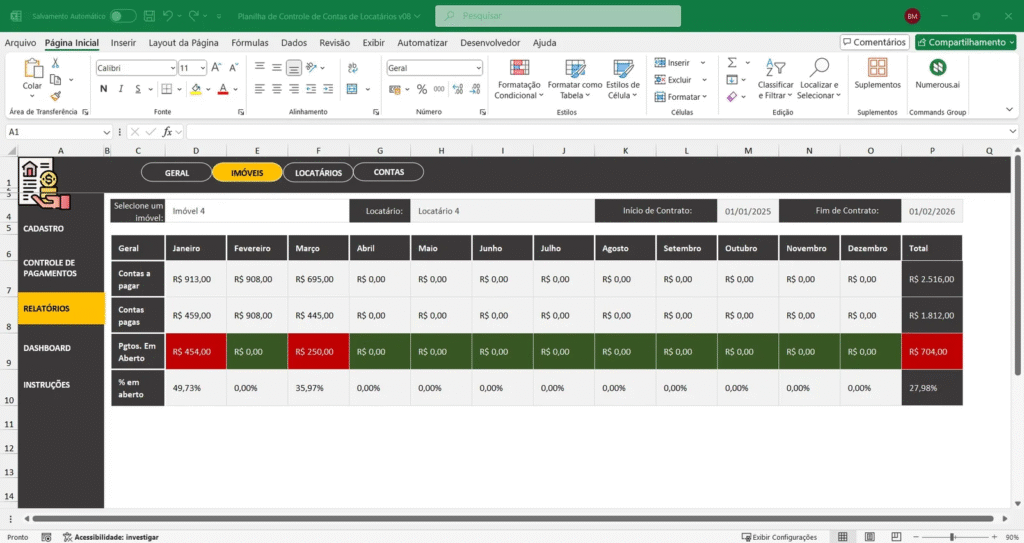
Task: Toggle italic formatting (I)
Action: [122, 89]
